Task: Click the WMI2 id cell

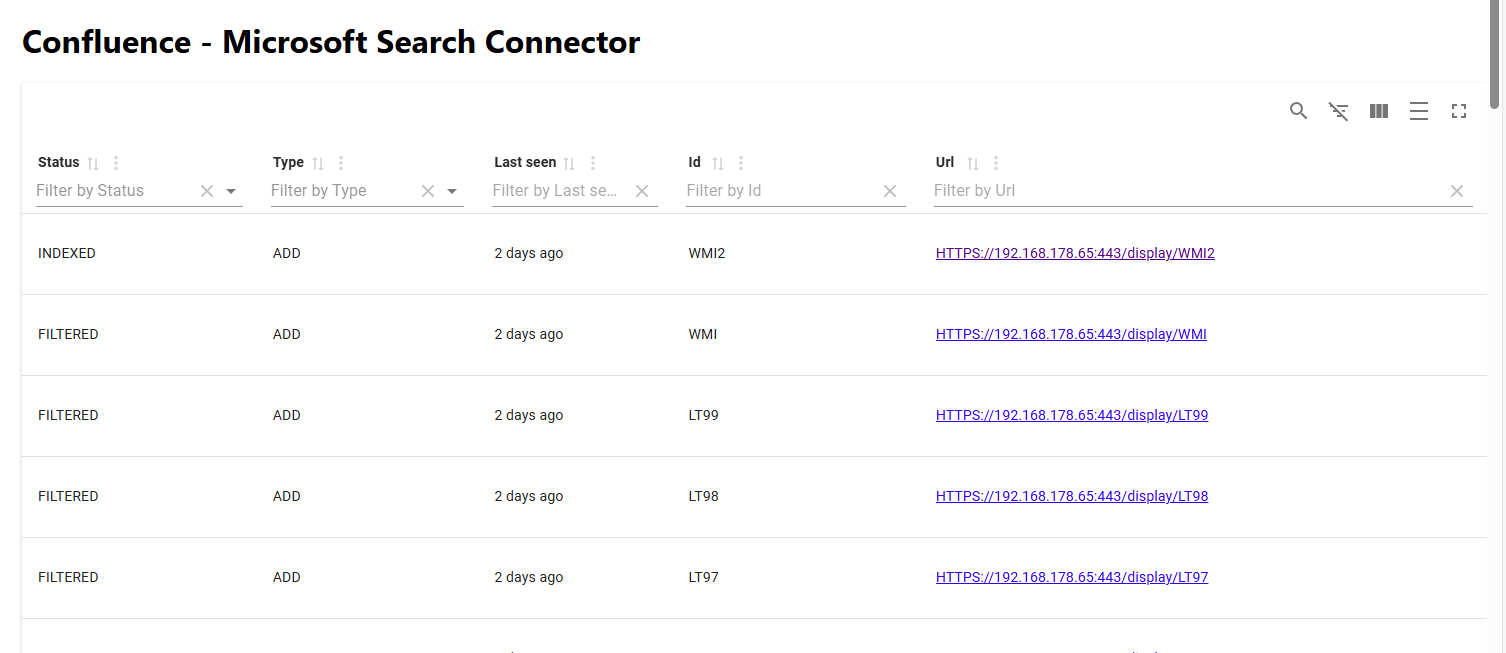Action: click(x=707, y=254)
